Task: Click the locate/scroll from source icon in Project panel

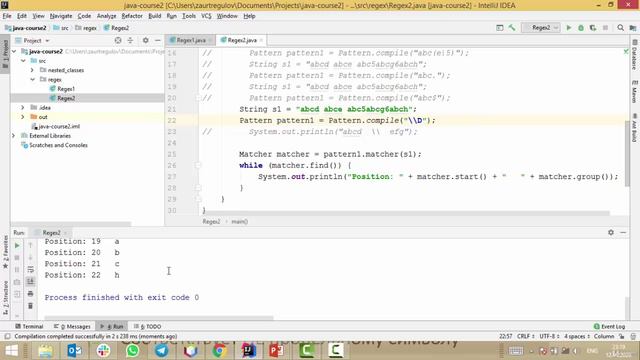Action: tap(118, 40)
